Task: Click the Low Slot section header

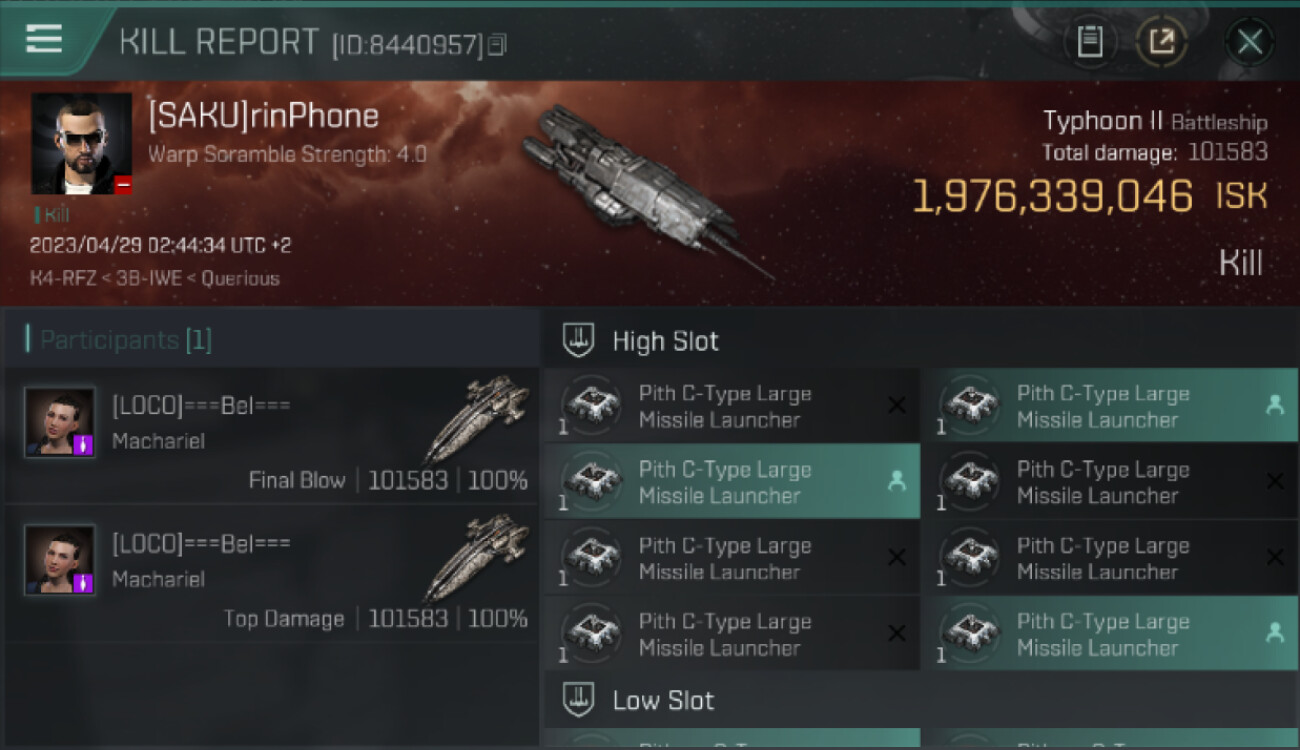Action: 663,700
